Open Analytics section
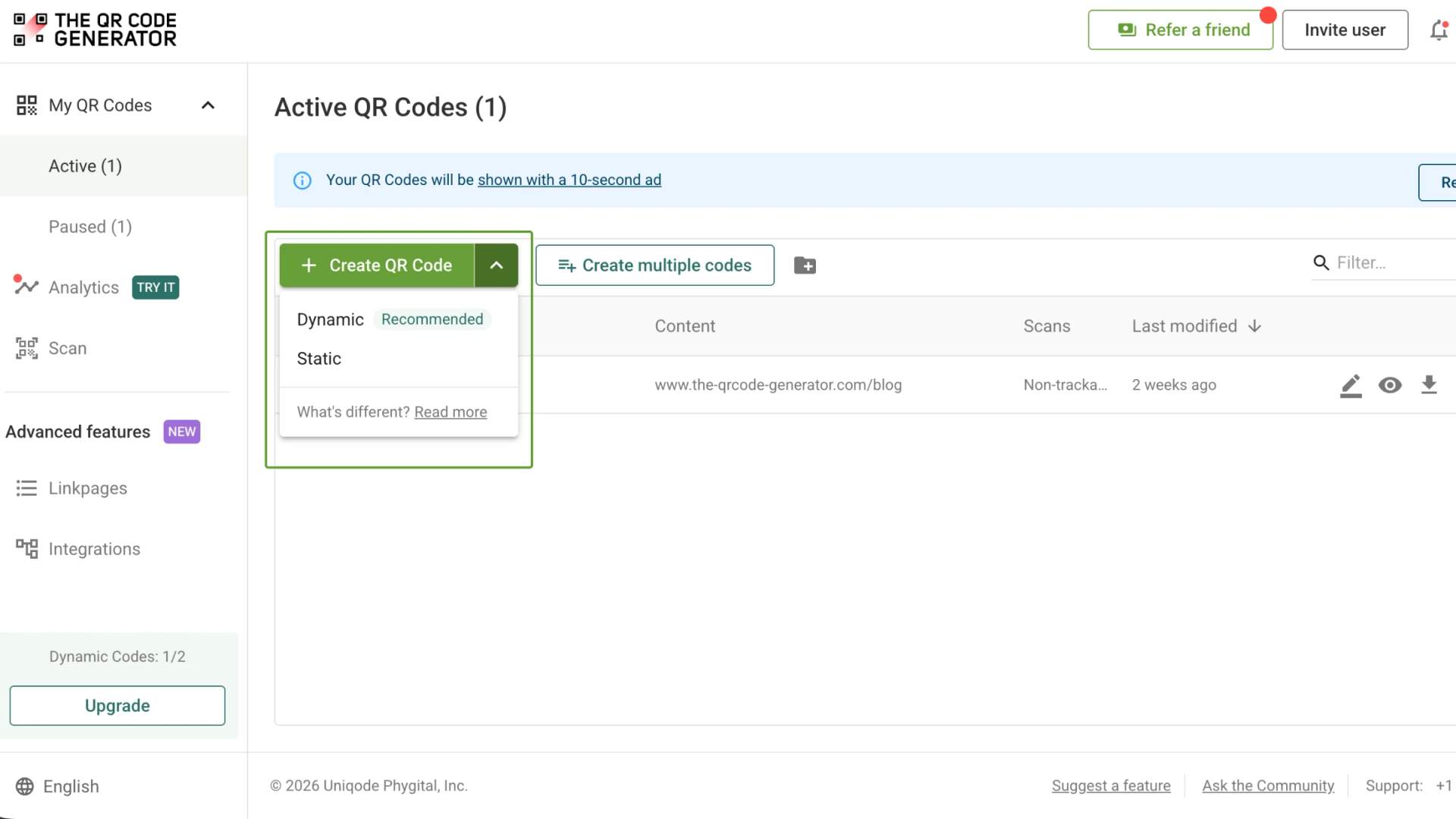The width and height of the screenshot is (1456, 819). (x=83, y=287)
